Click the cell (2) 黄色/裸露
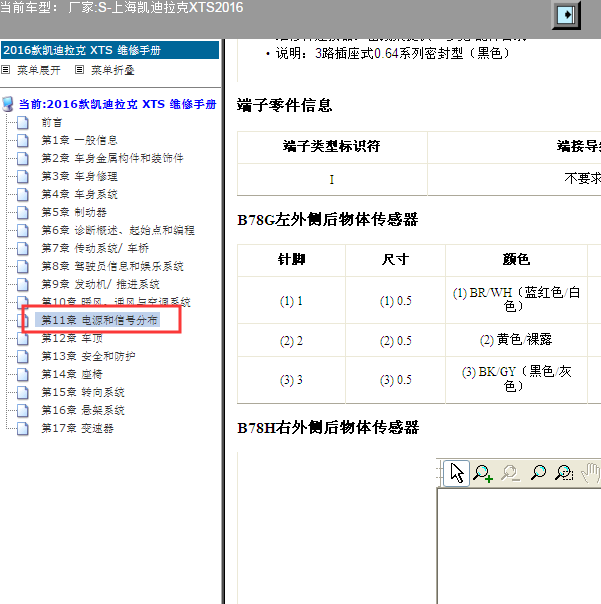The width and height of the screenshot is (601, 604). tap(516, 340)
